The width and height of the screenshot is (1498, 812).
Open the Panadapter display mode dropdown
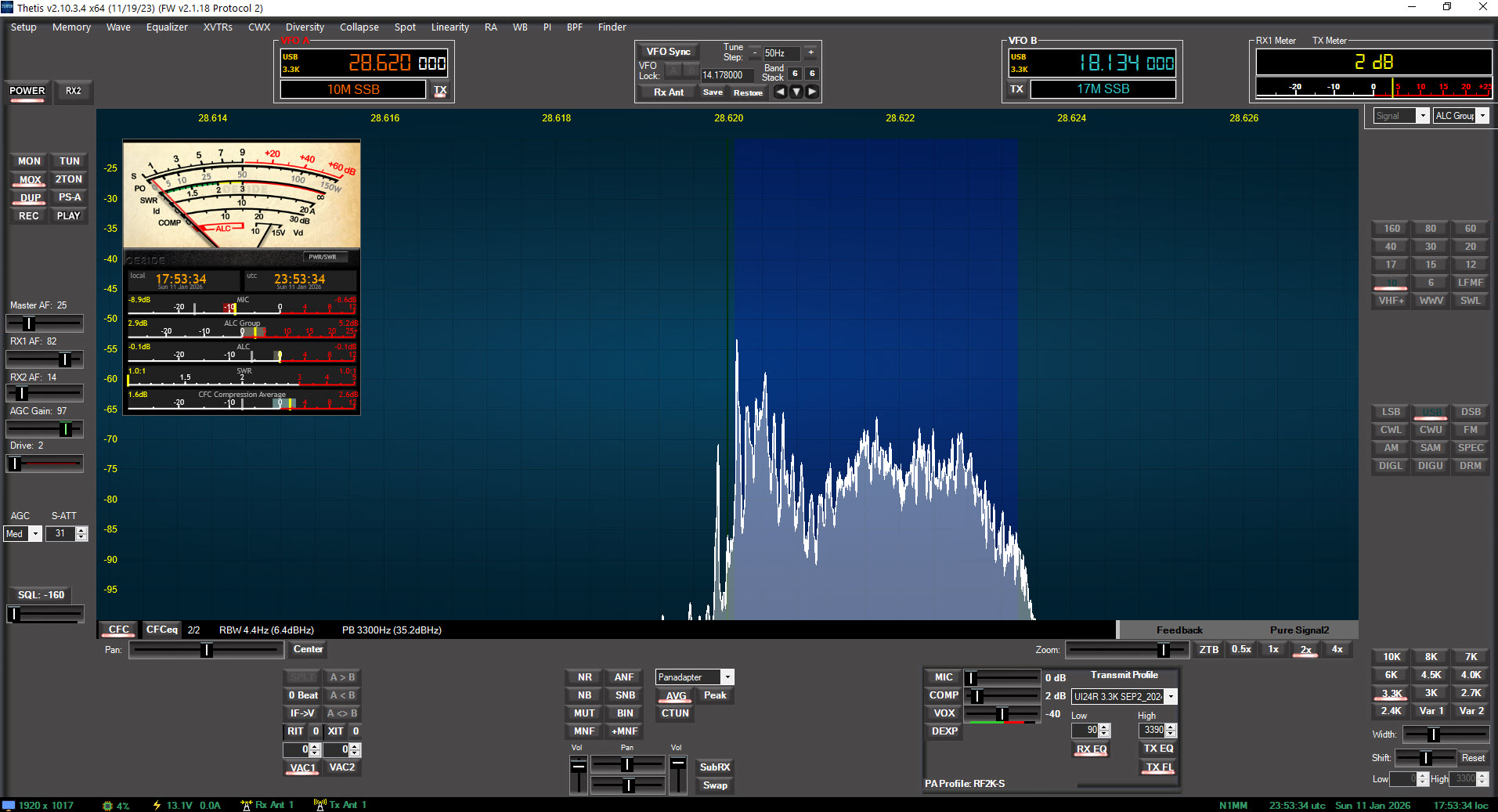click(727, 677)
